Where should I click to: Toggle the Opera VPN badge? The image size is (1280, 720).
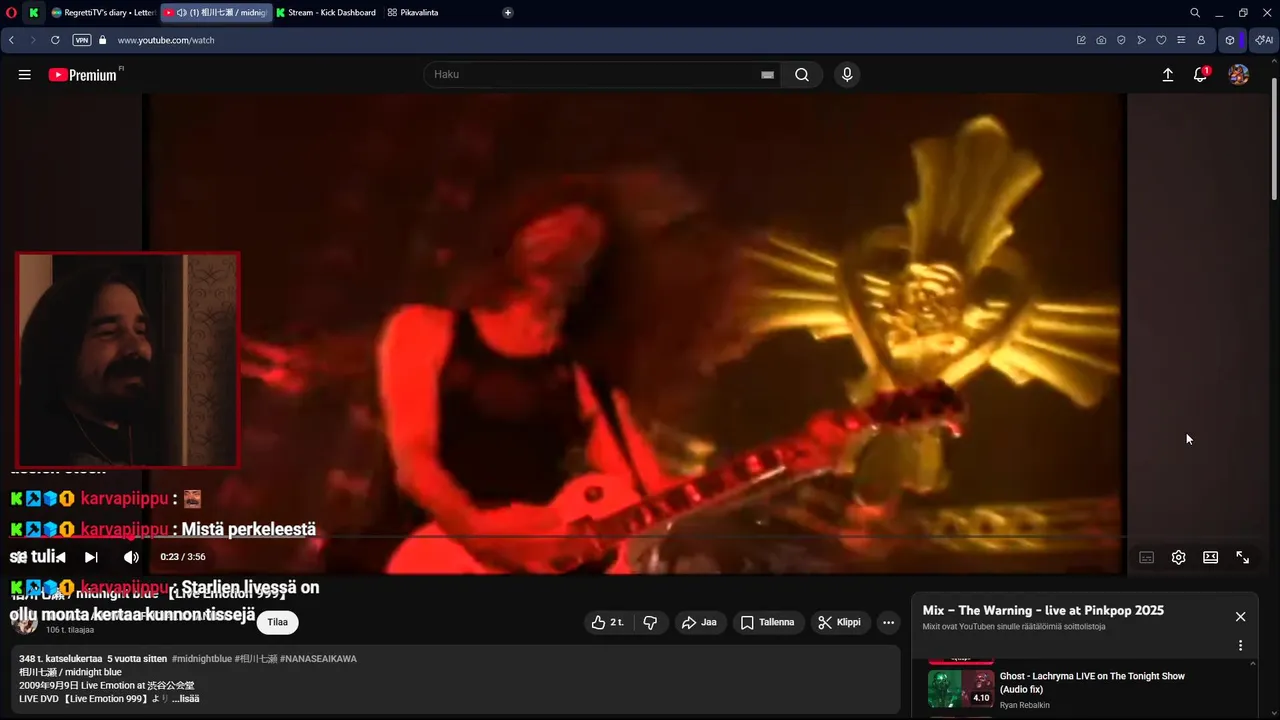[x=82, y=40]
